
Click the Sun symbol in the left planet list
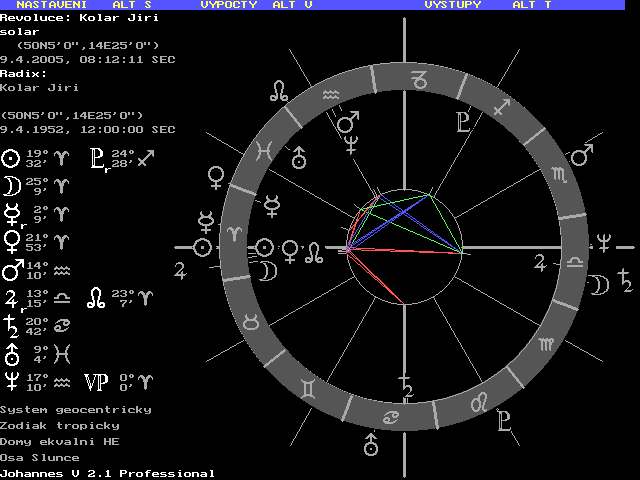(x=11, y=158)
